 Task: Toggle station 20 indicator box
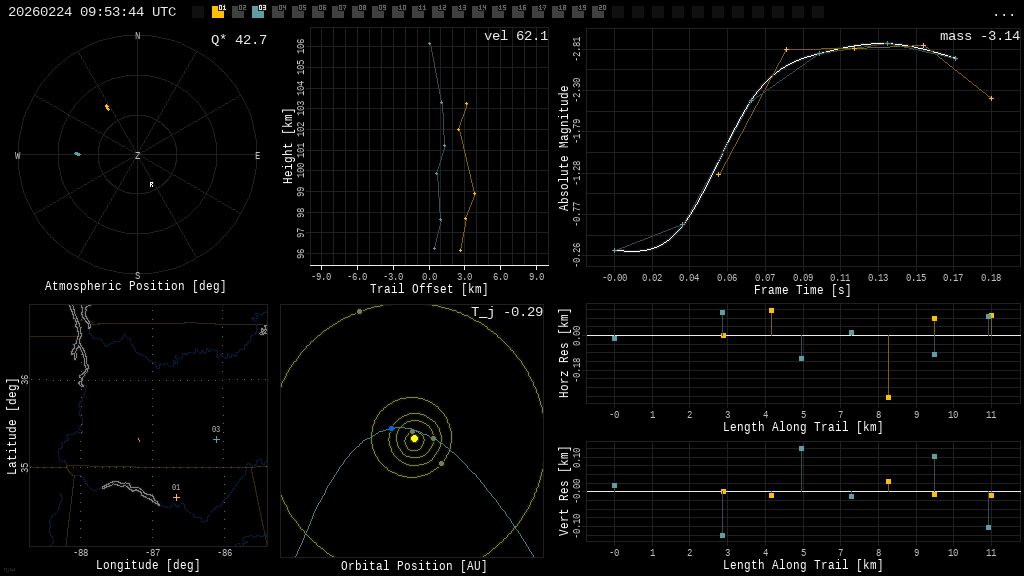598,12
